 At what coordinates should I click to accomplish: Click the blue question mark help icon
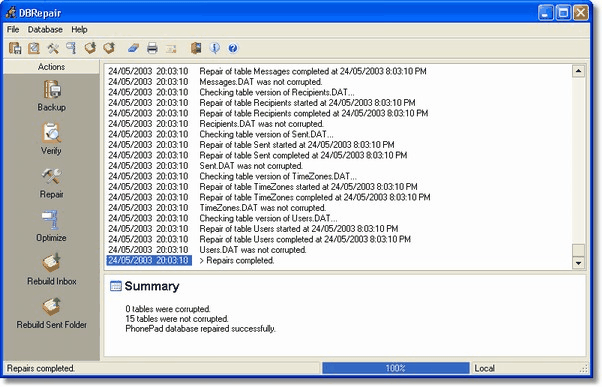(x=233, y=48)
